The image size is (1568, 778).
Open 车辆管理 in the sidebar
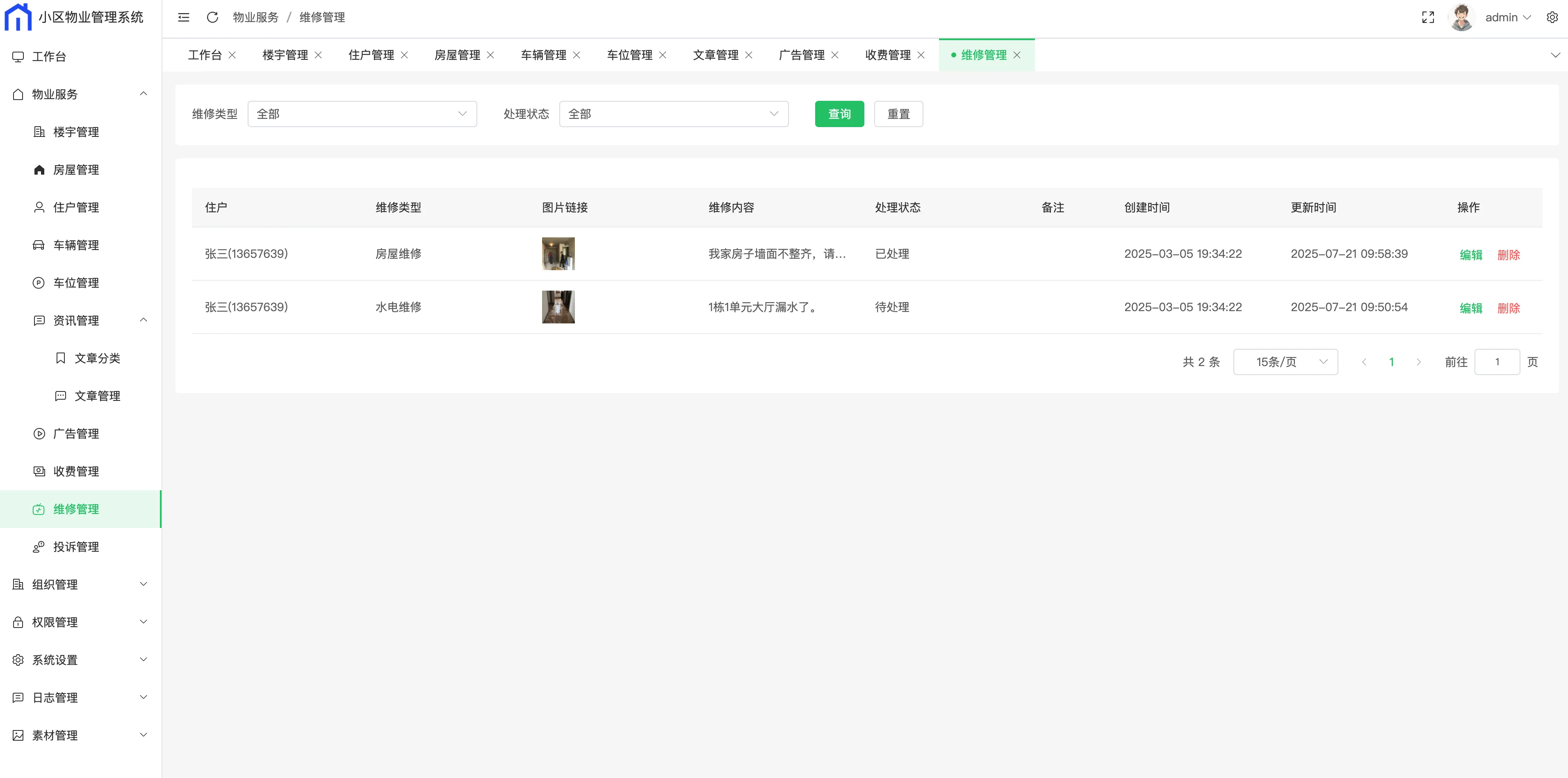pyautogui.click(x=75, y=245)
